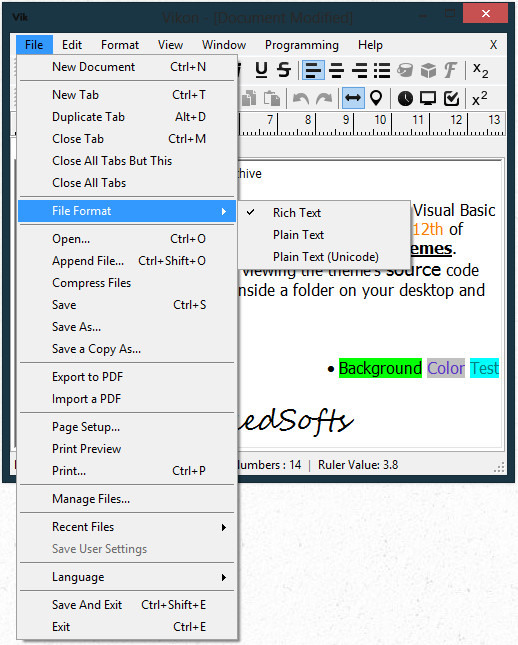Choose New Document from File menu
Screen dimensions: 518x645
pyautogui.click(x=127, y=67)
